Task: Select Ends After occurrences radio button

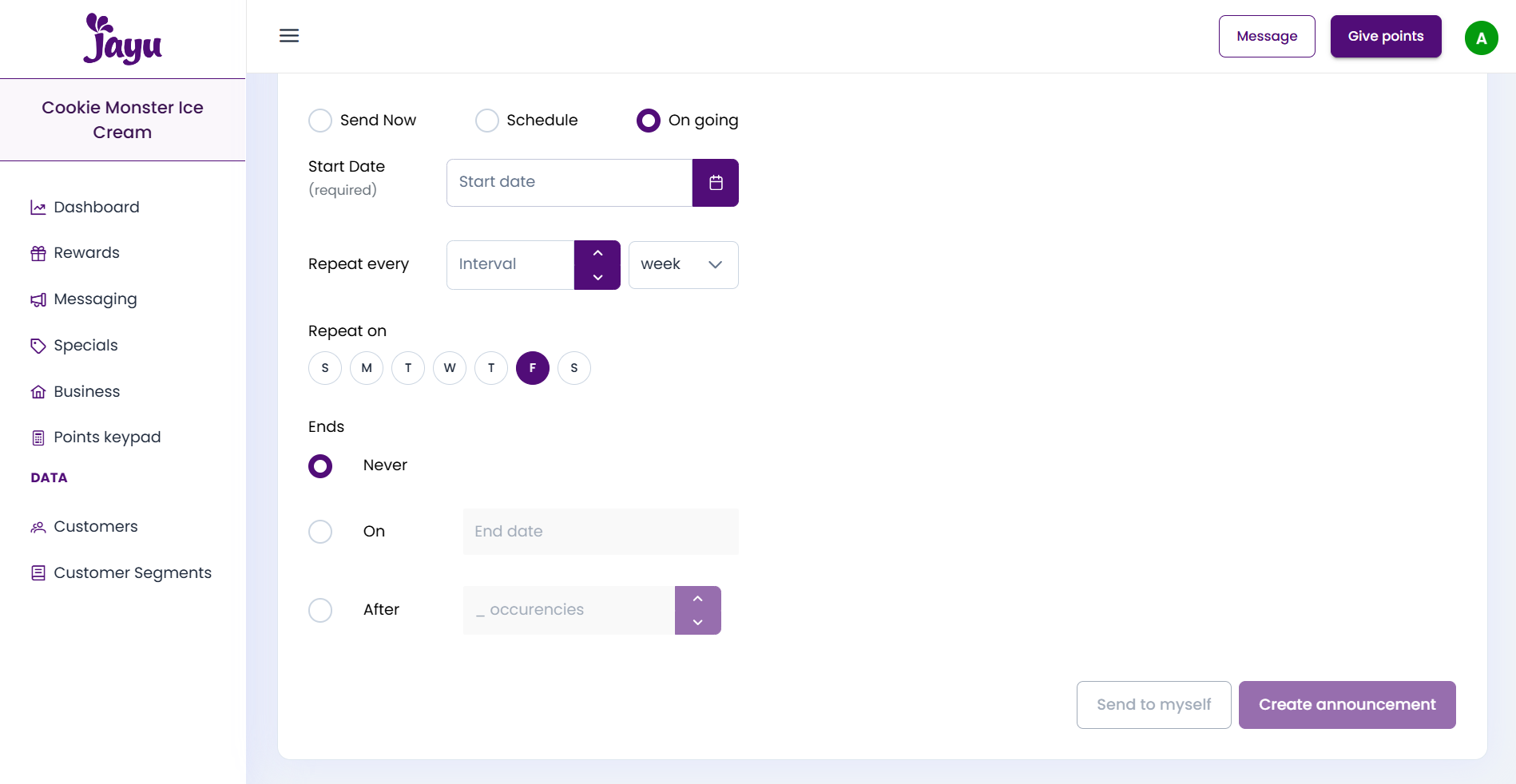Action: (x=320, y=610)
